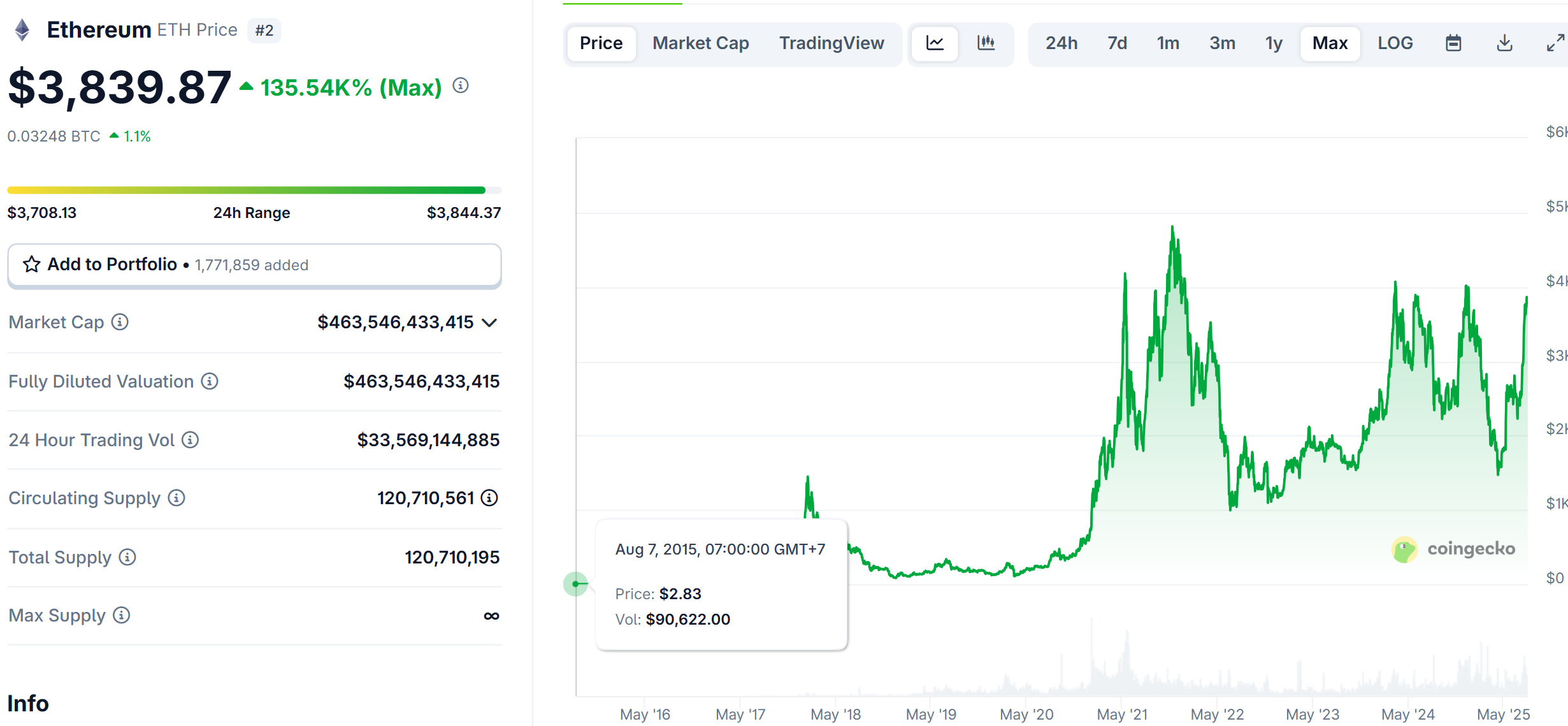The width and height of the screenshot is (1568, 726).
Task: Set chart range to 24h
Action: 1061,43
